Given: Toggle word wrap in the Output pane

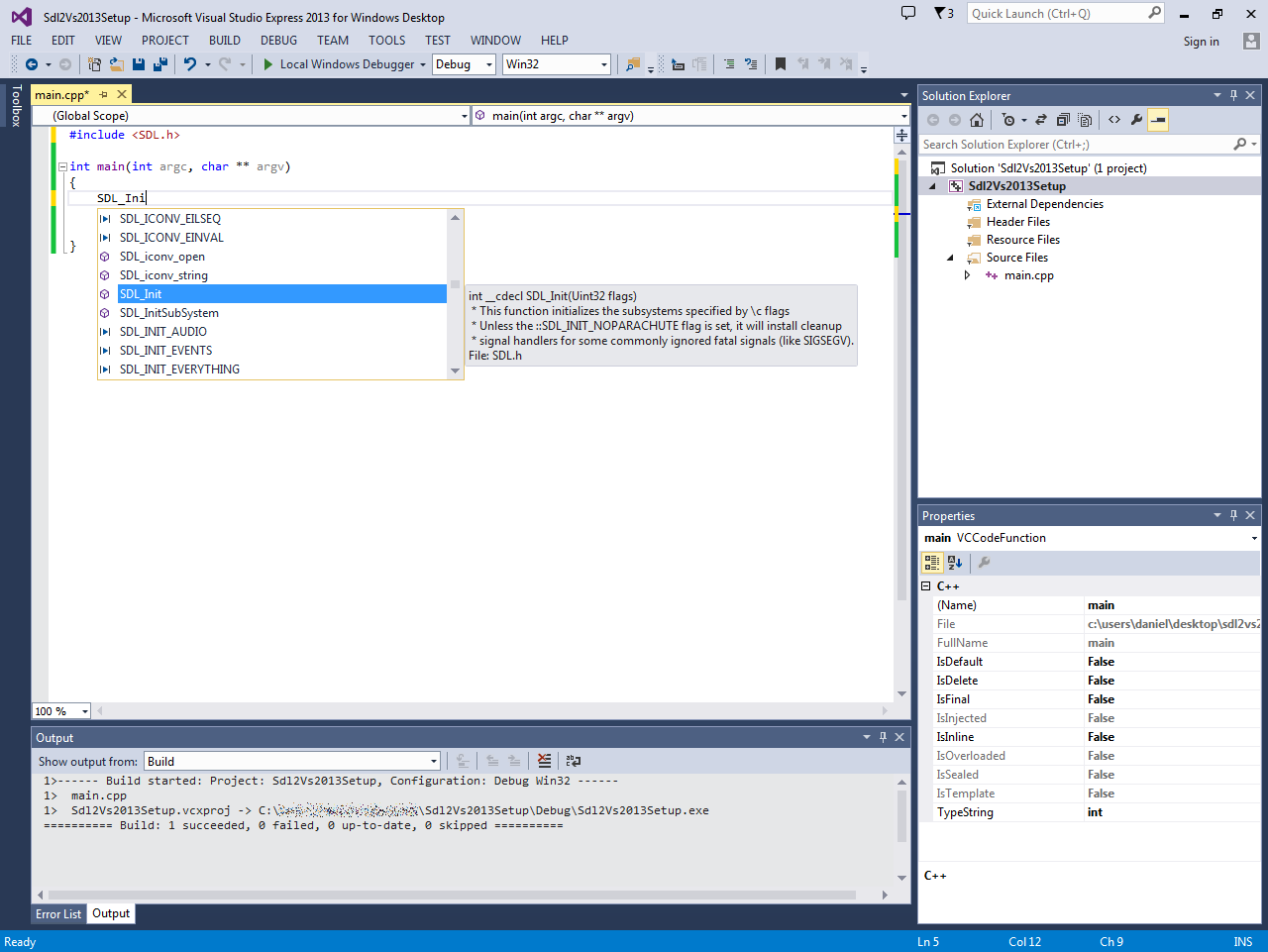Looking at the screenshot, I should (x=573, y=761).
